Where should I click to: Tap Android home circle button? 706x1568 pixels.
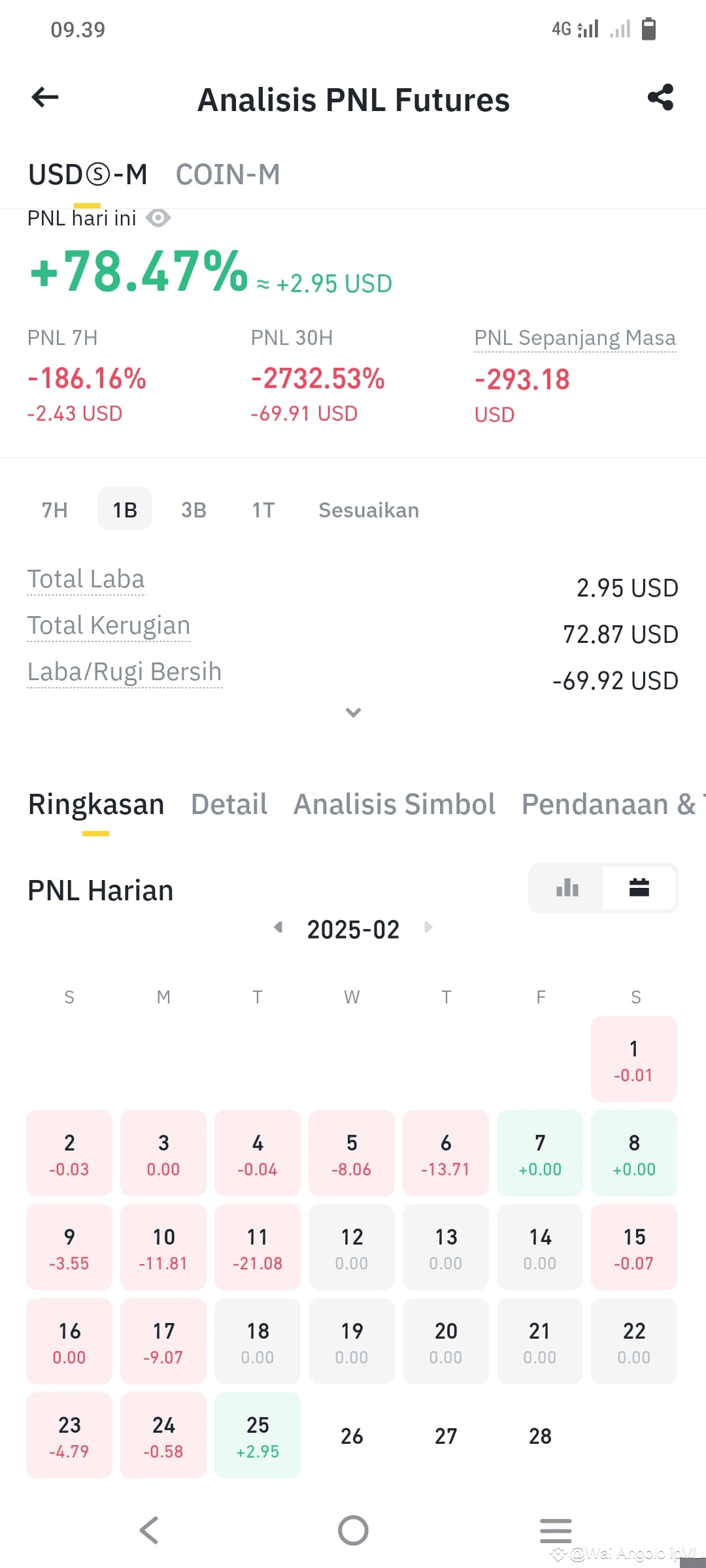[x=353, y=1530]
